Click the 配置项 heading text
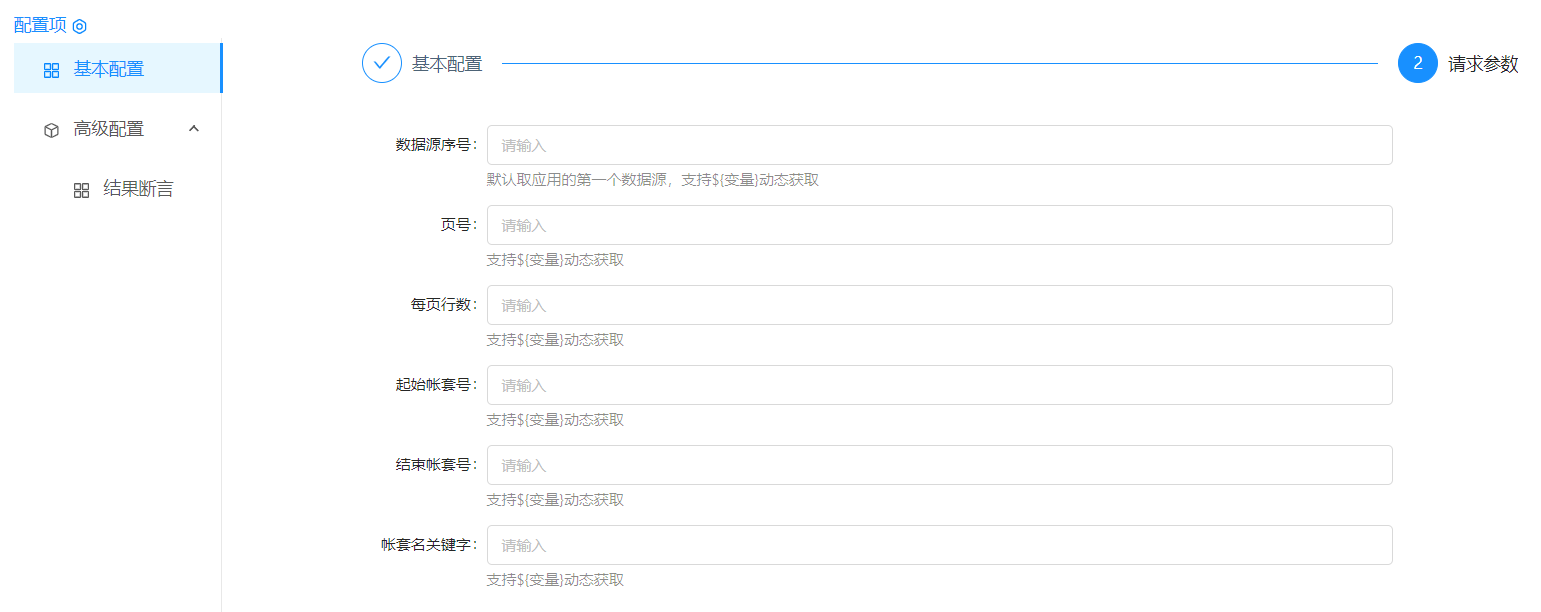1541x612 pixels. 40,25
